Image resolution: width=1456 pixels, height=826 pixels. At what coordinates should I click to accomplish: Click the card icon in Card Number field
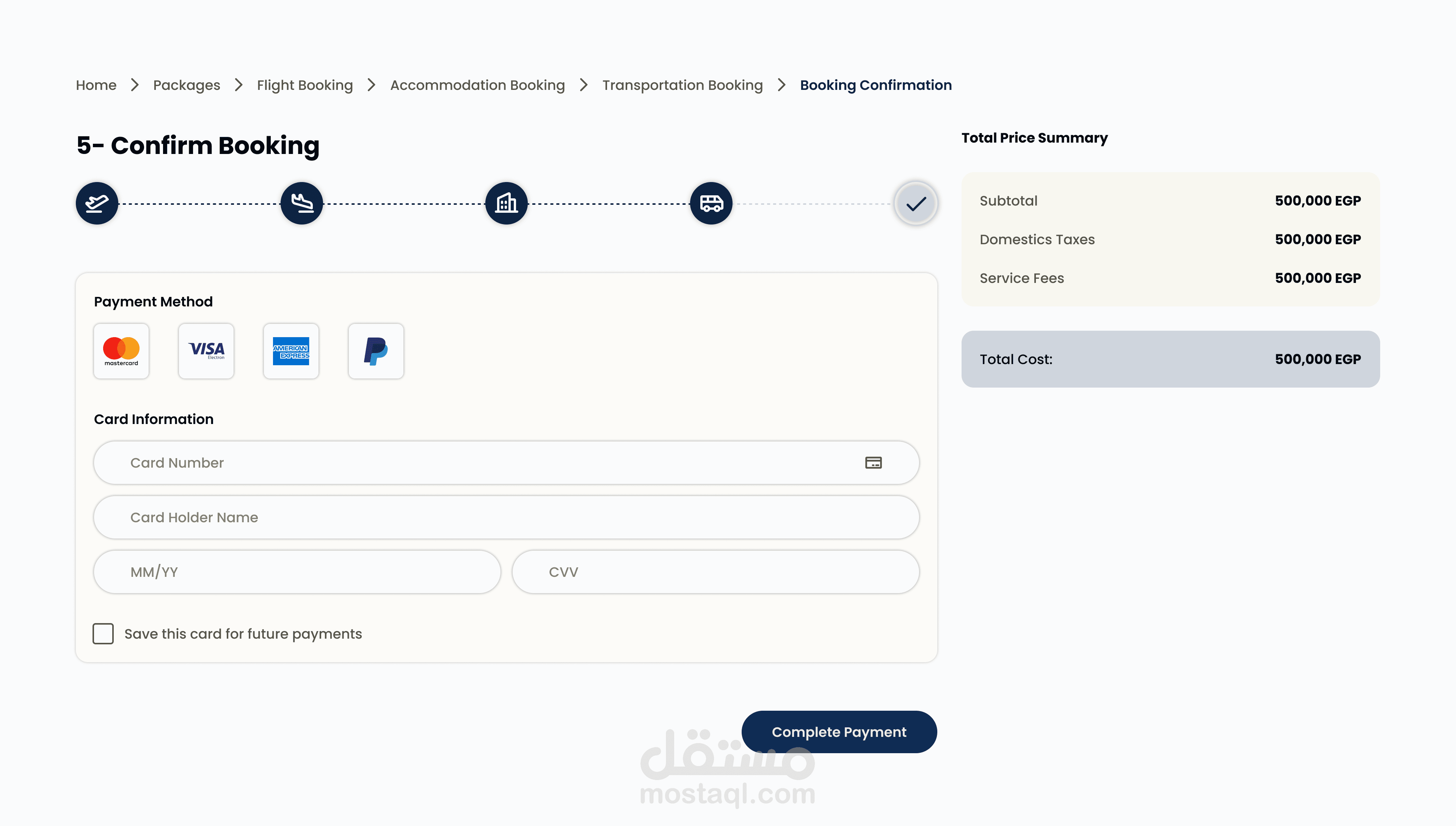tap(874, 463)
